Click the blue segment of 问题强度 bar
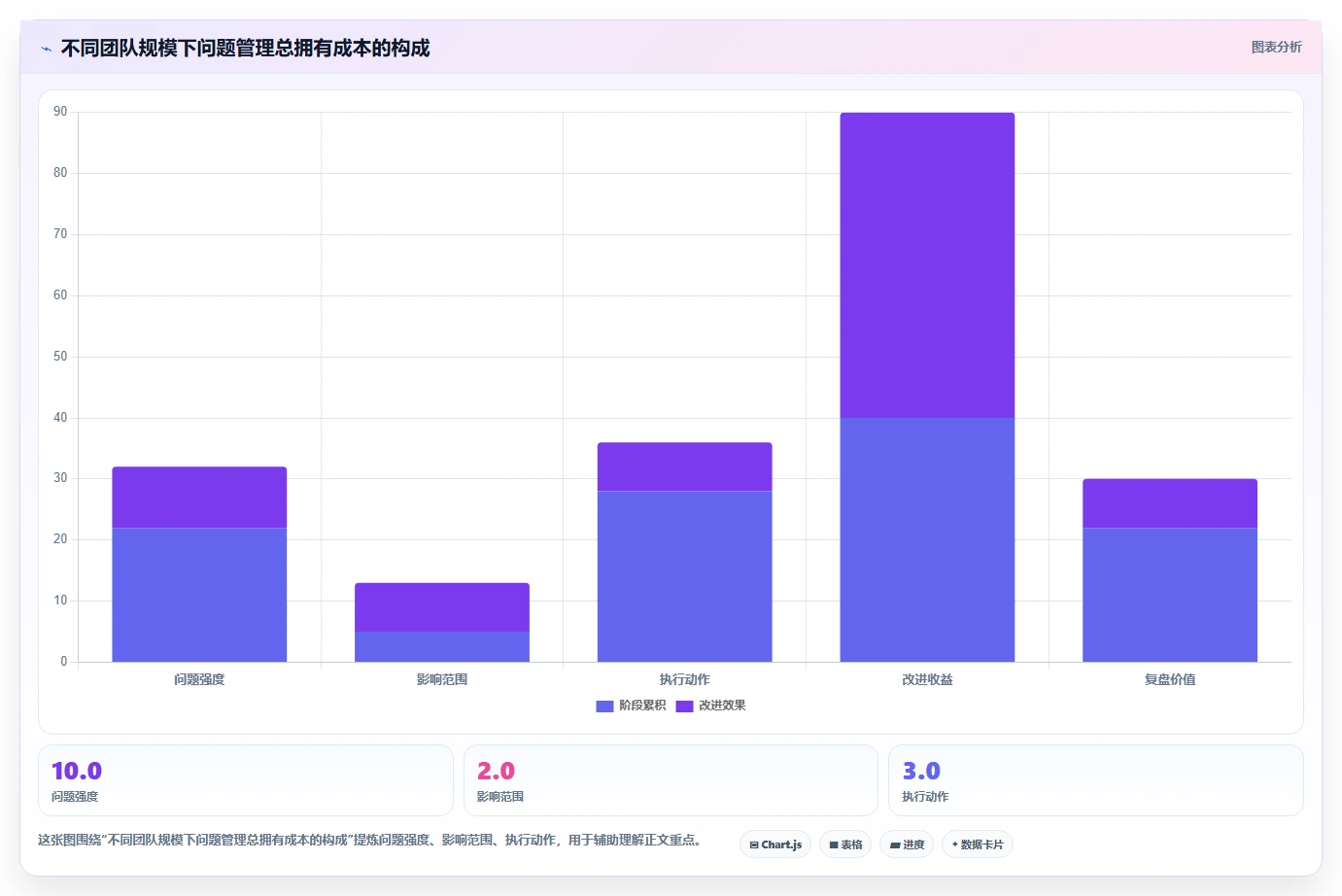 [x=199, y=595]
